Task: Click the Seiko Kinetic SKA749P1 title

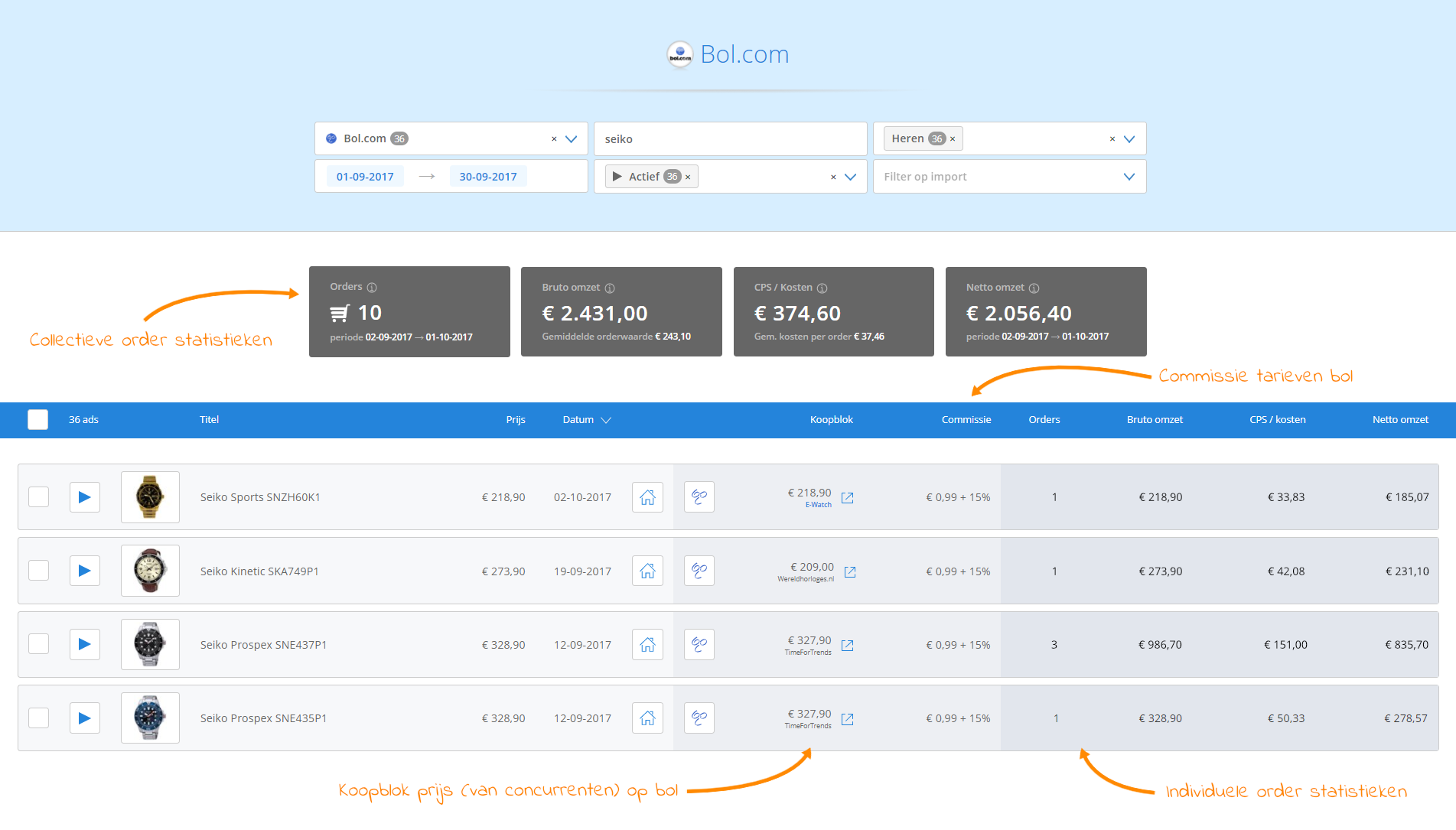Action: tap(259, 571)
